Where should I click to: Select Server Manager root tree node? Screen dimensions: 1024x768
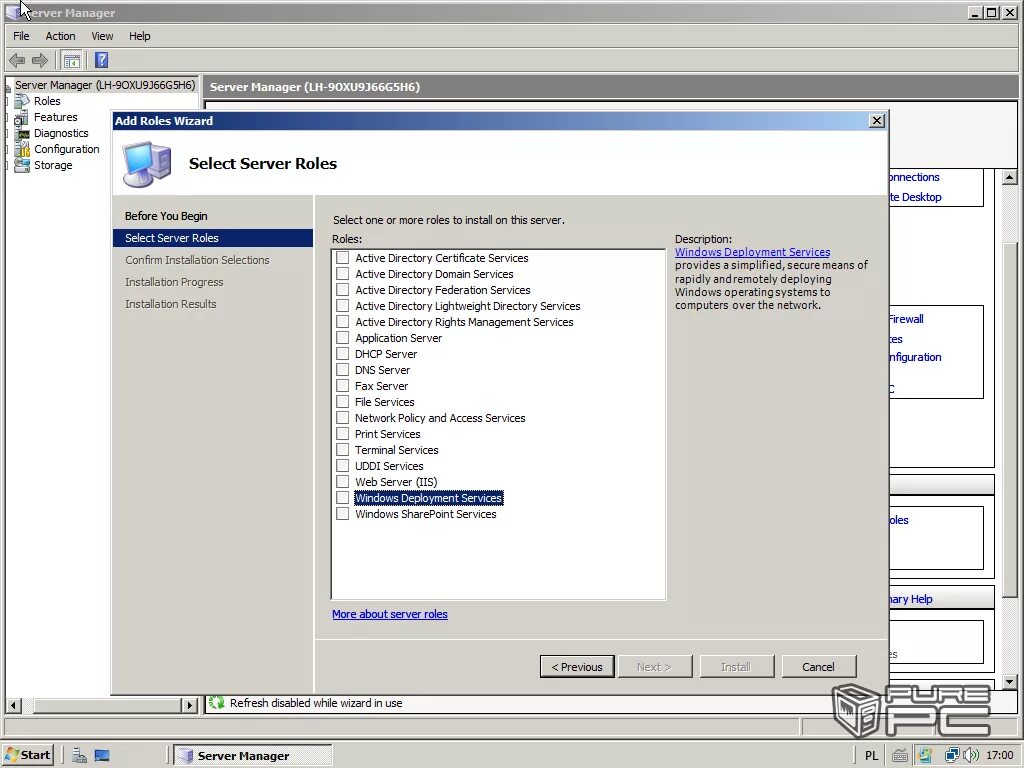pyautogui.click(x=104, y=85)
